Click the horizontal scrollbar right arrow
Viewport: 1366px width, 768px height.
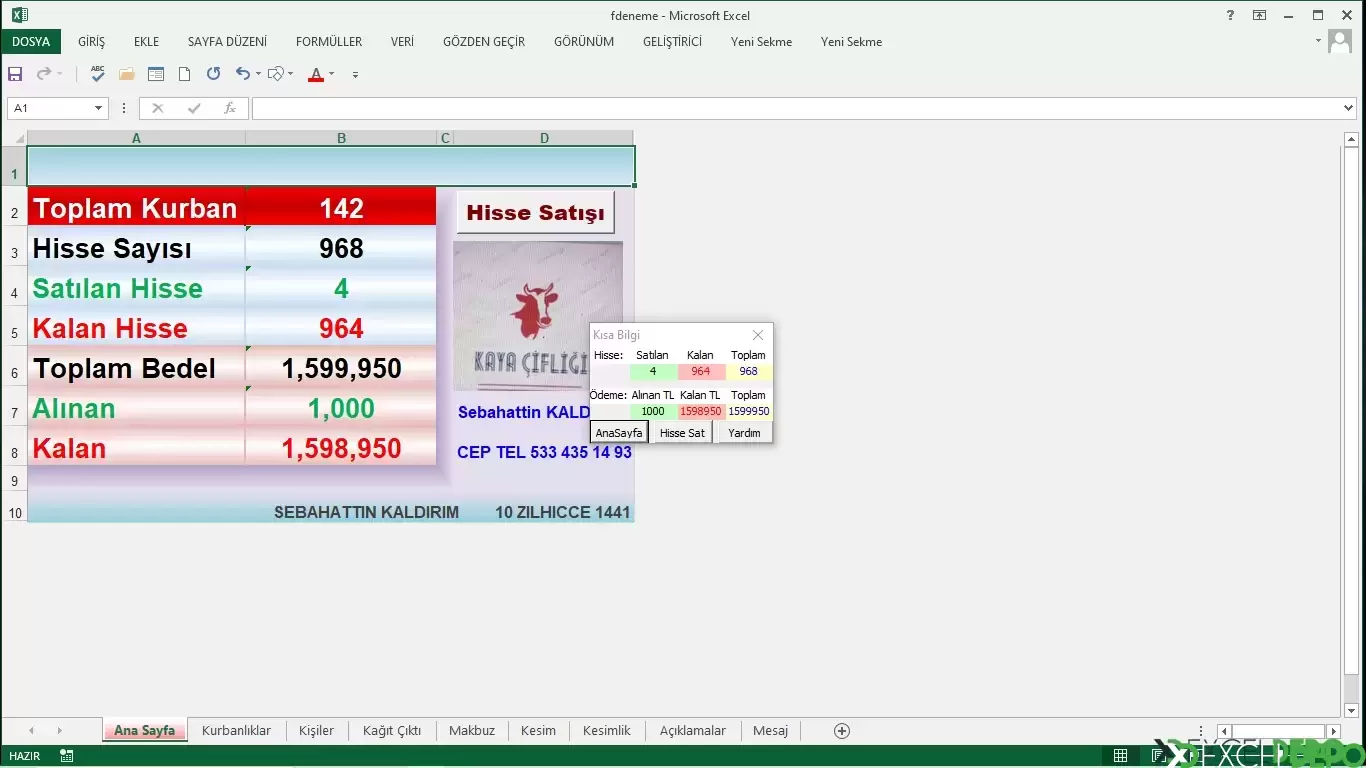(1333, 731)
